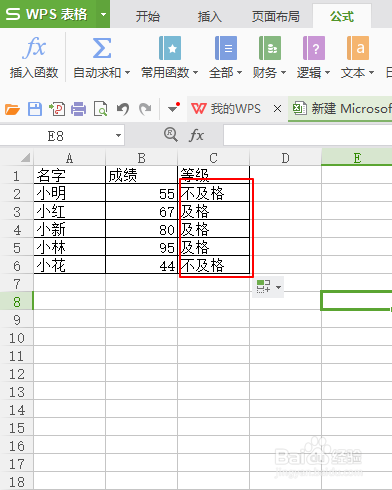392x490 pixels.
Task: Click the cell containing 小红
Action: pos(69,211)
